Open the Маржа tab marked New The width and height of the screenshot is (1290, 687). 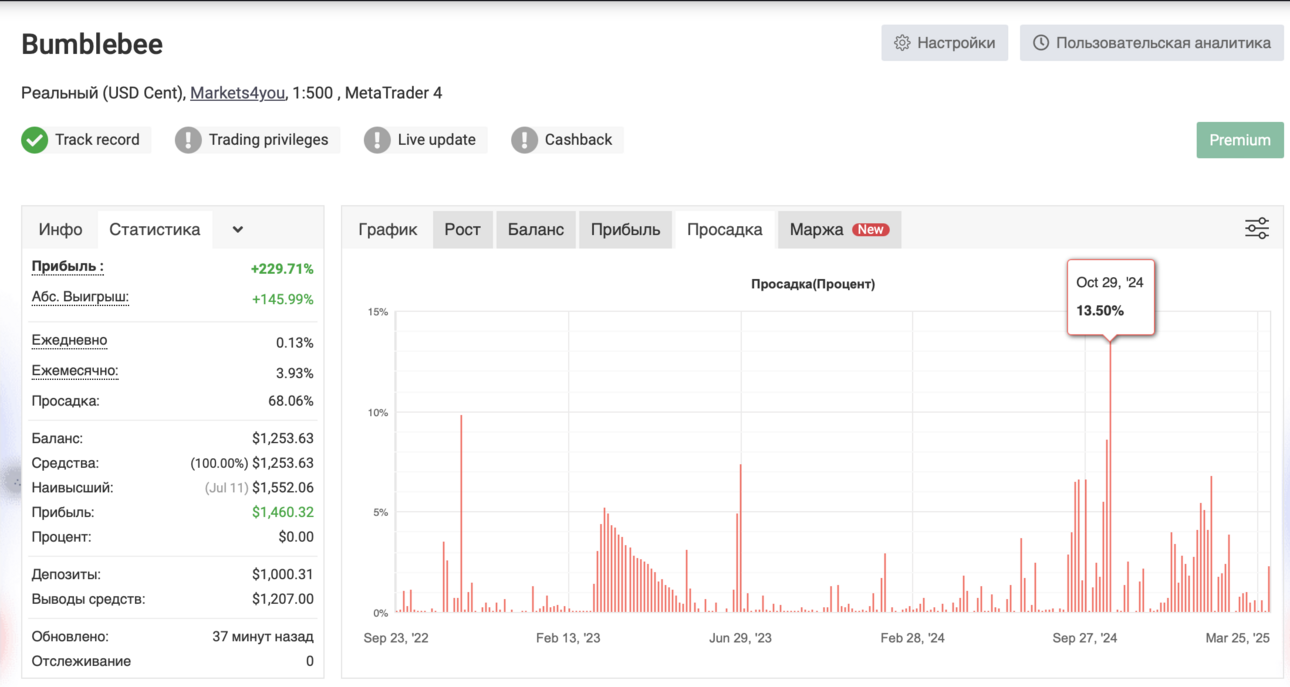click(x=839, y=230)
